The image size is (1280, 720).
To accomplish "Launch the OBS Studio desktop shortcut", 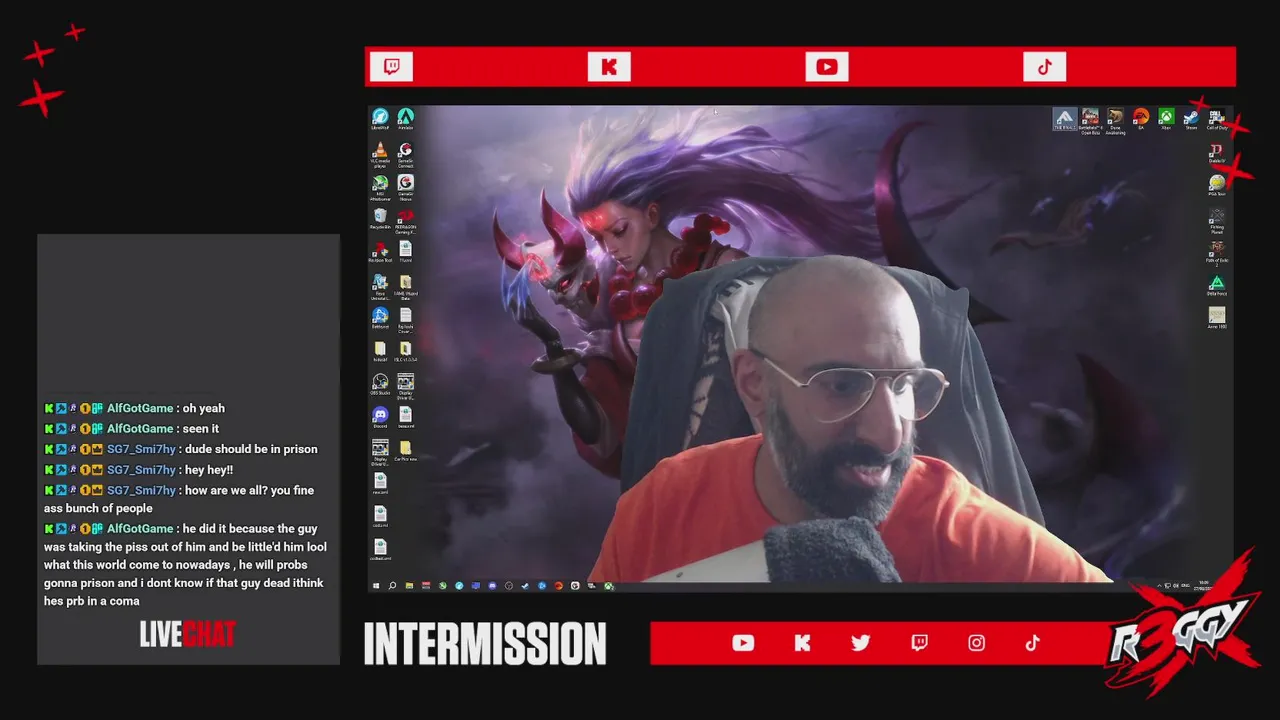I will tap(380, 384).
